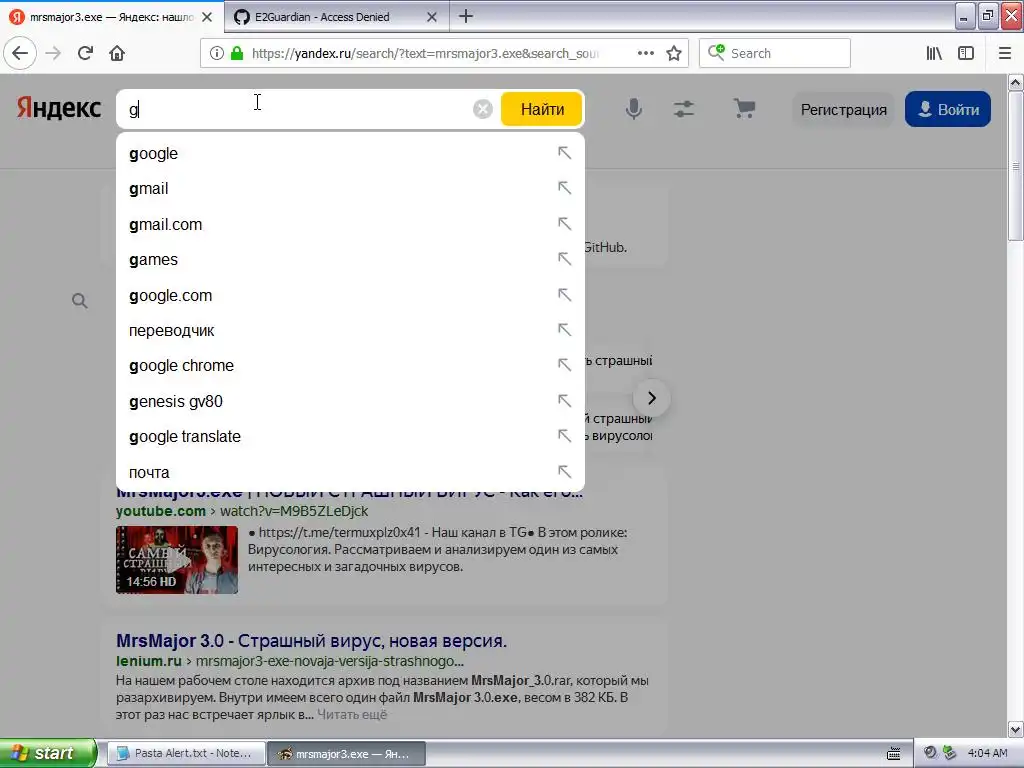Click the magnifier icon beside results

(x=80, y=301)
